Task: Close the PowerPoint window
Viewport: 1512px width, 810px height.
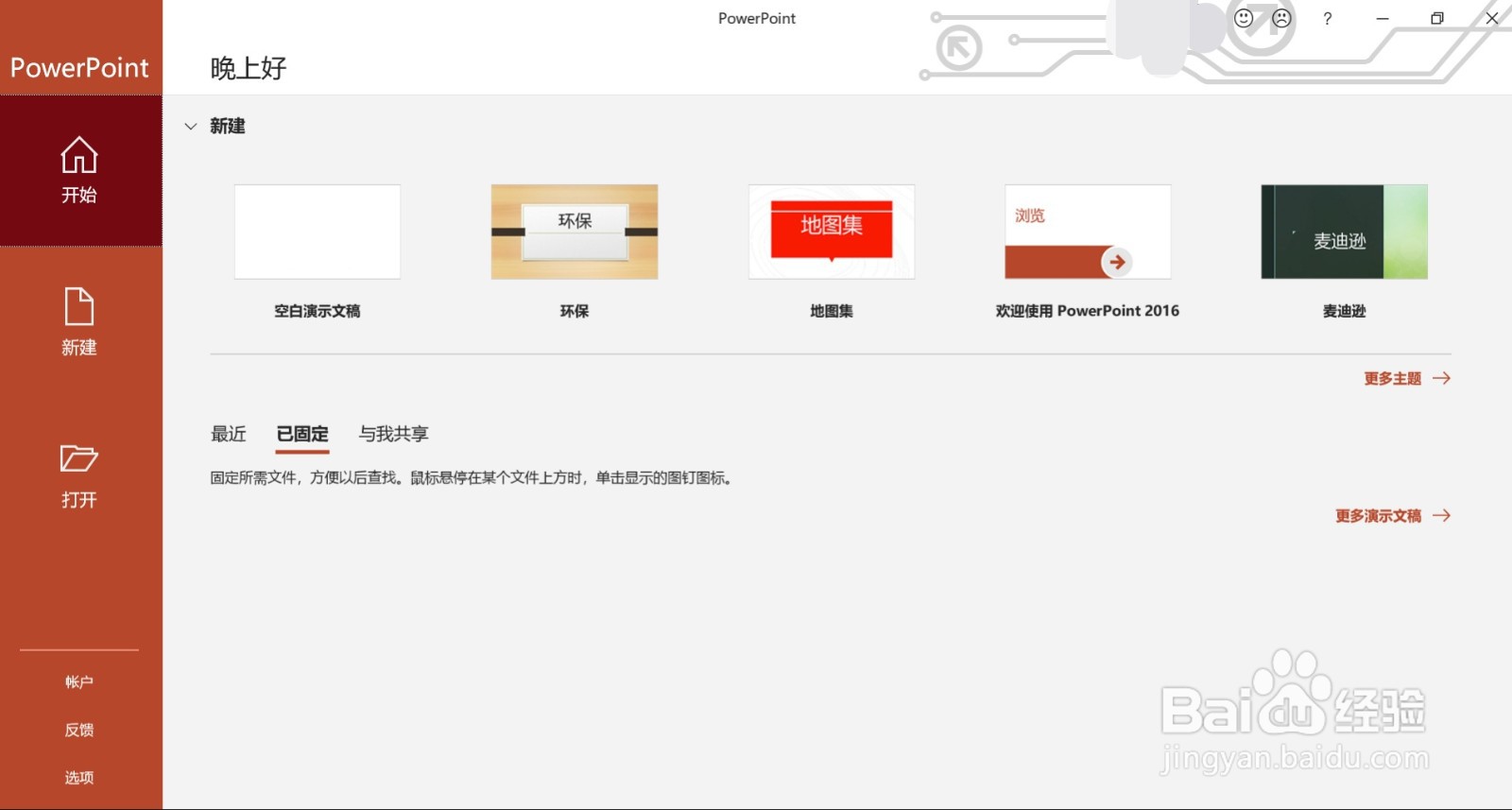Action: (1492, 18)
